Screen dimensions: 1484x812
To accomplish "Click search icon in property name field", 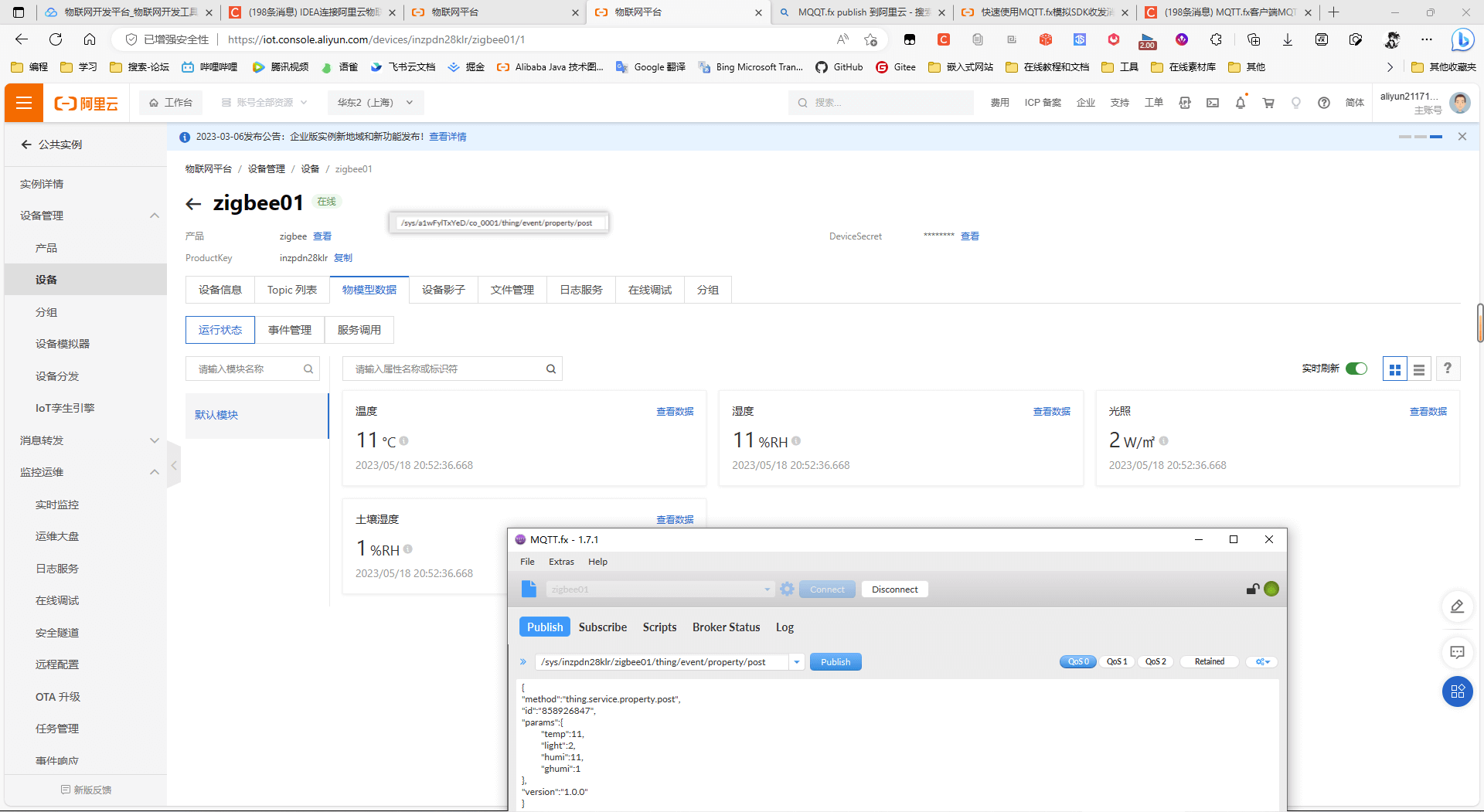I will [x=551, y=369].
